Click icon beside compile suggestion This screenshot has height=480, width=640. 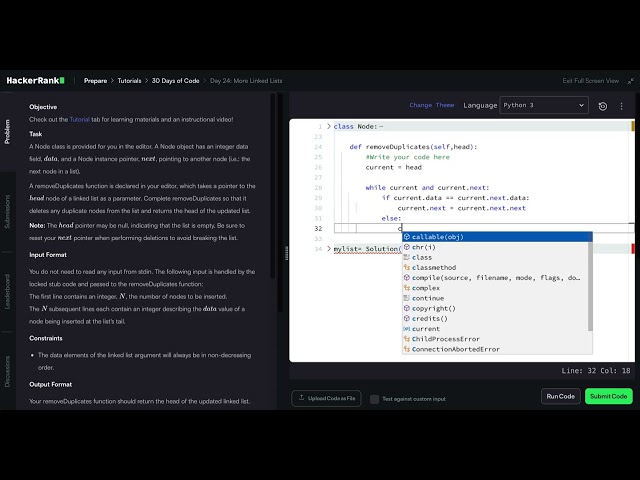(x=407, y=278)
